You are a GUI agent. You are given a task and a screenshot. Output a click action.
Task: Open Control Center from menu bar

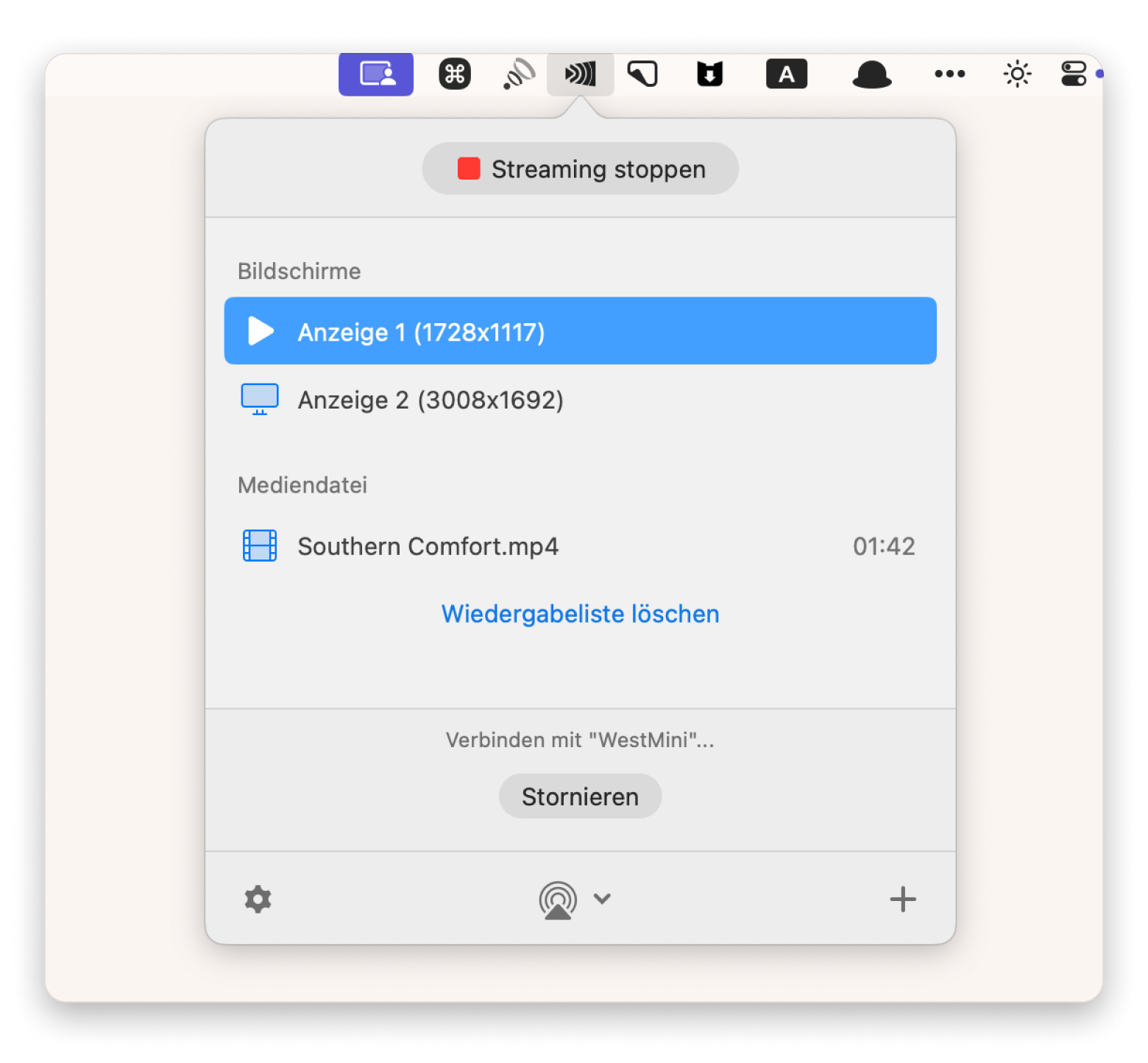(x=1074, y=74)
